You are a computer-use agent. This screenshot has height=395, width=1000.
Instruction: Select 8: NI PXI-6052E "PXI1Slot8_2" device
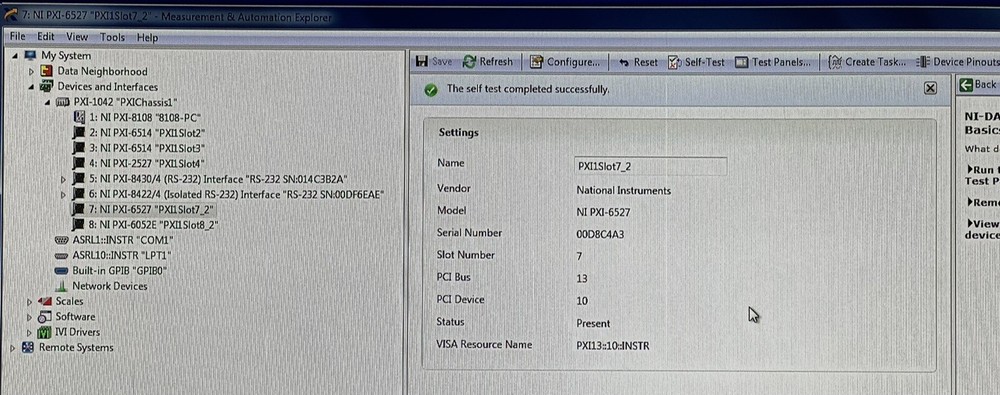click(154, 225)
